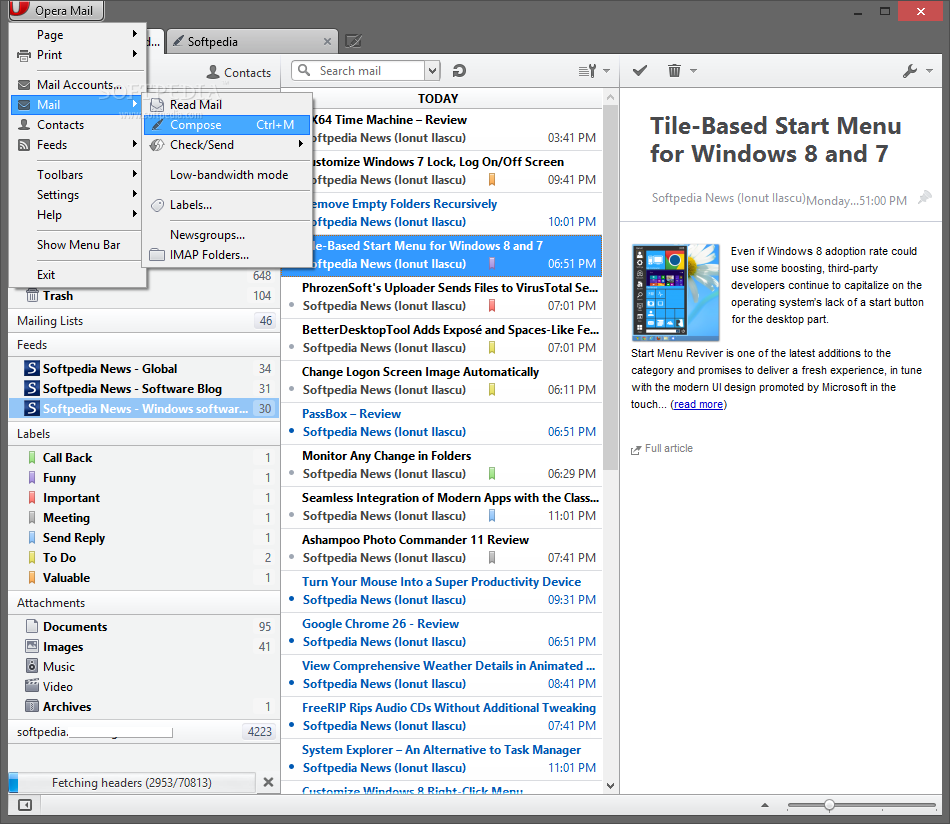
Task: Select Read Mail in the submenu
Action: pos(227,105)
